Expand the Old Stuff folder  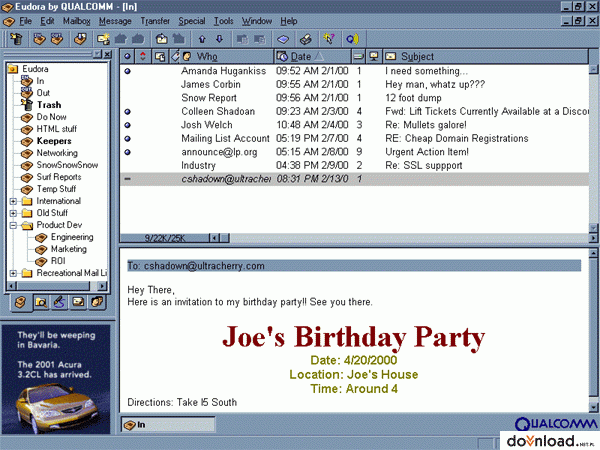click(13, 213)
